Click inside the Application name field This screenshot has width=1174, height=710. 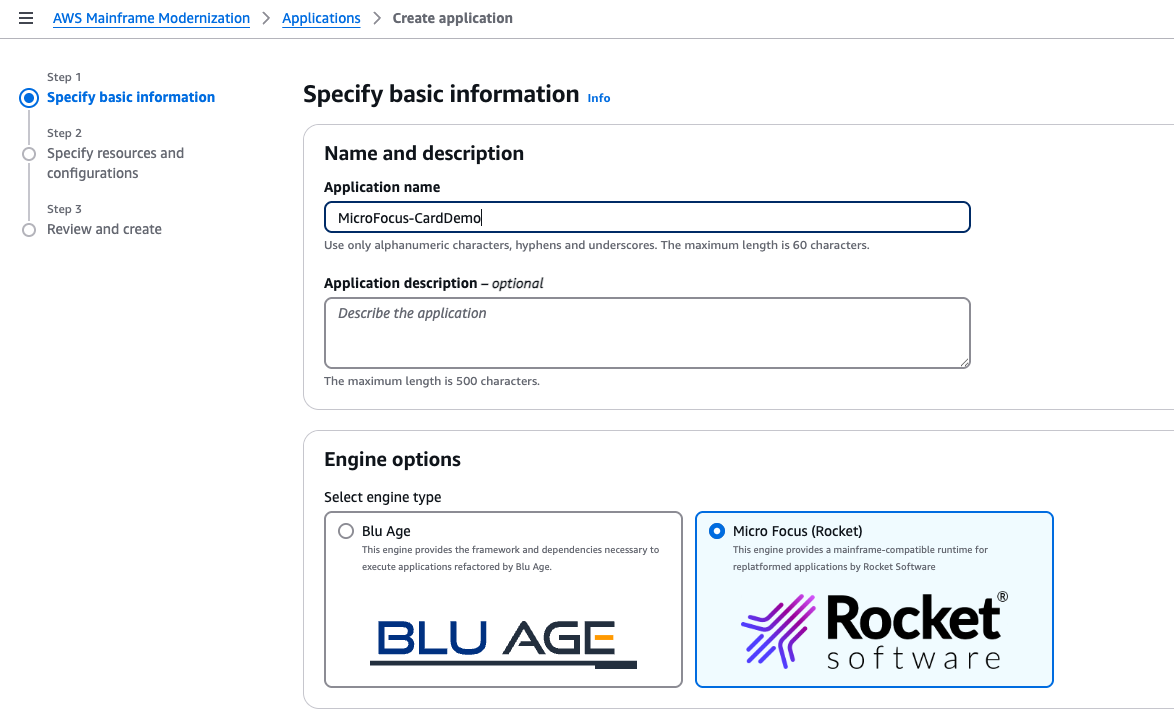click(647, 217)
